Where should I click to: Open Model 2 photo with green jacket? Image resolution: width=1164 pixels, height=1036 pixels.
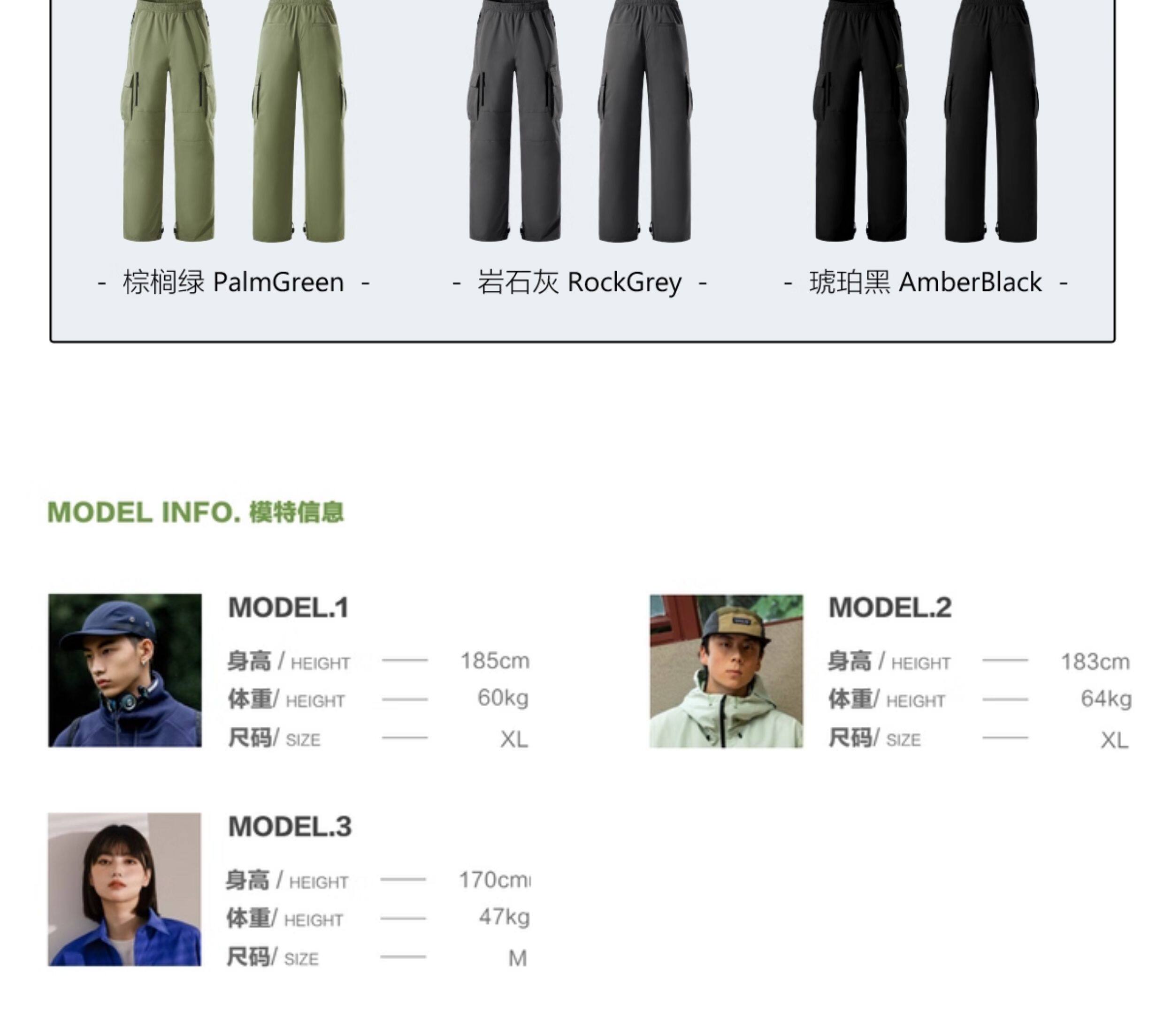(x=726, y=671)
